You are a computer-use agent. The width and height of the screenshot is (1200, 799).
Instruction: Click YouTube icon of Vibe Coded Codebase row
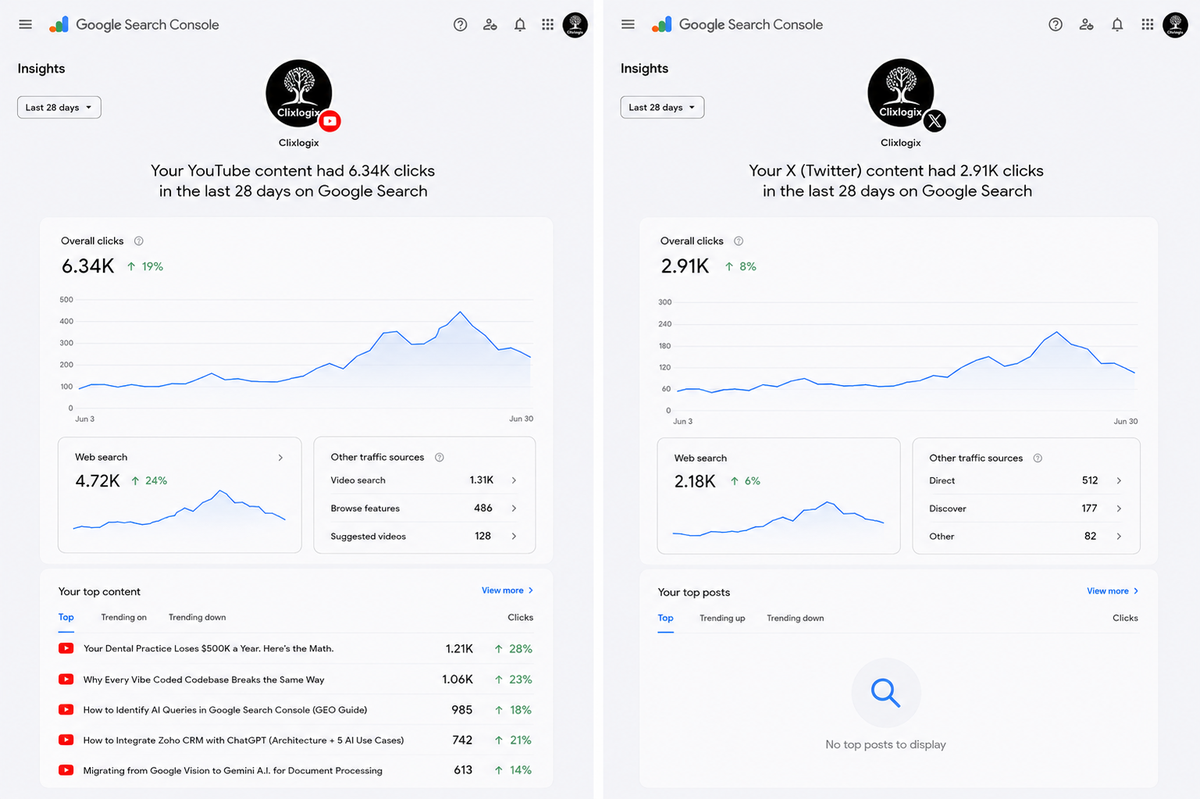pyautogui.click(x=66, y=679)
